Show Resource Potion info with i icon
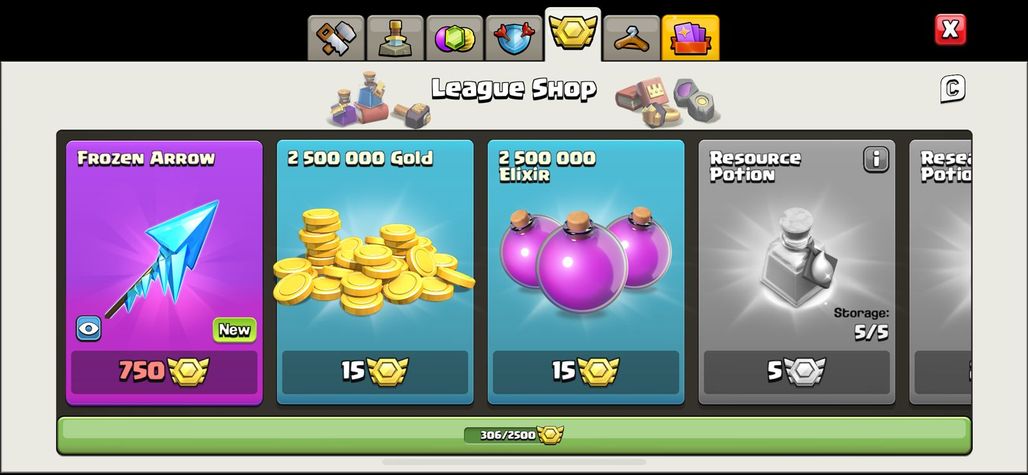This screenshot has width=1028, height=475. 876,159
